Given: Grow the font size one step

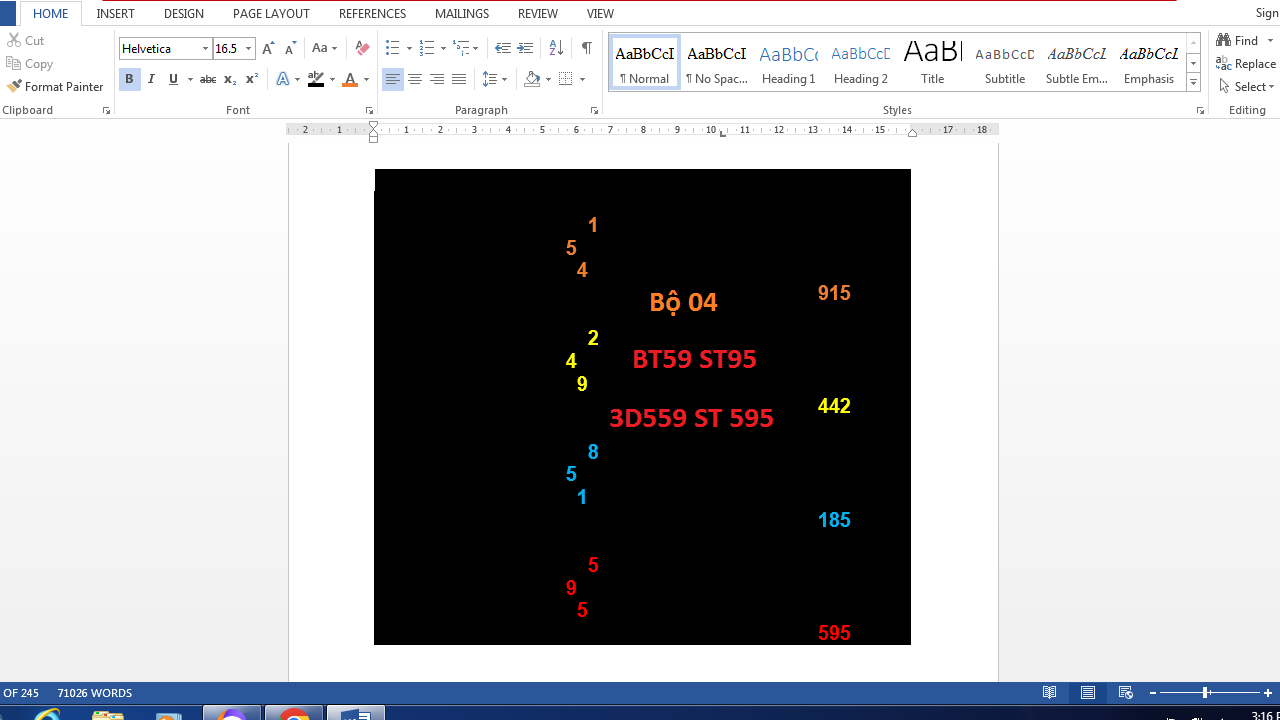Looking at the screenshot, I should 268,48.
